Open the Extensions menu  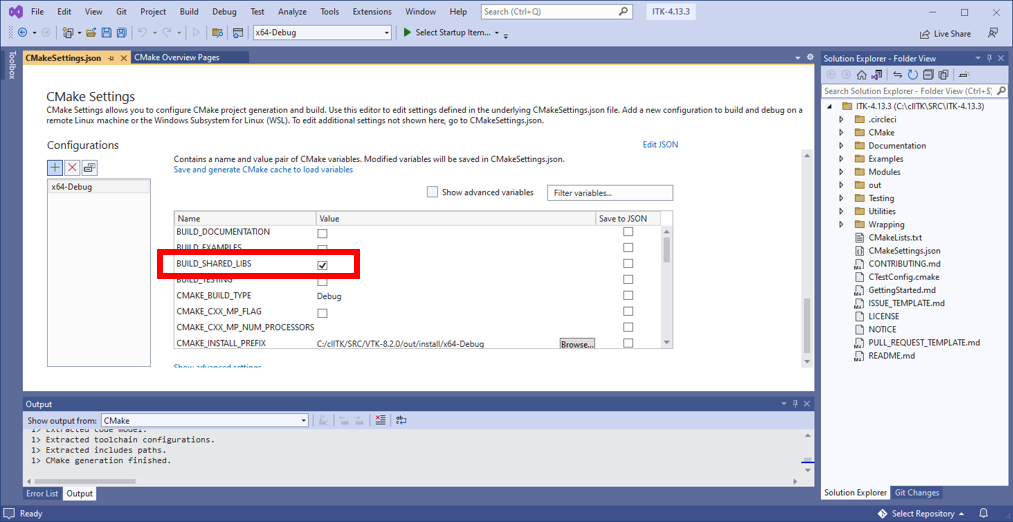coord(371,12)
